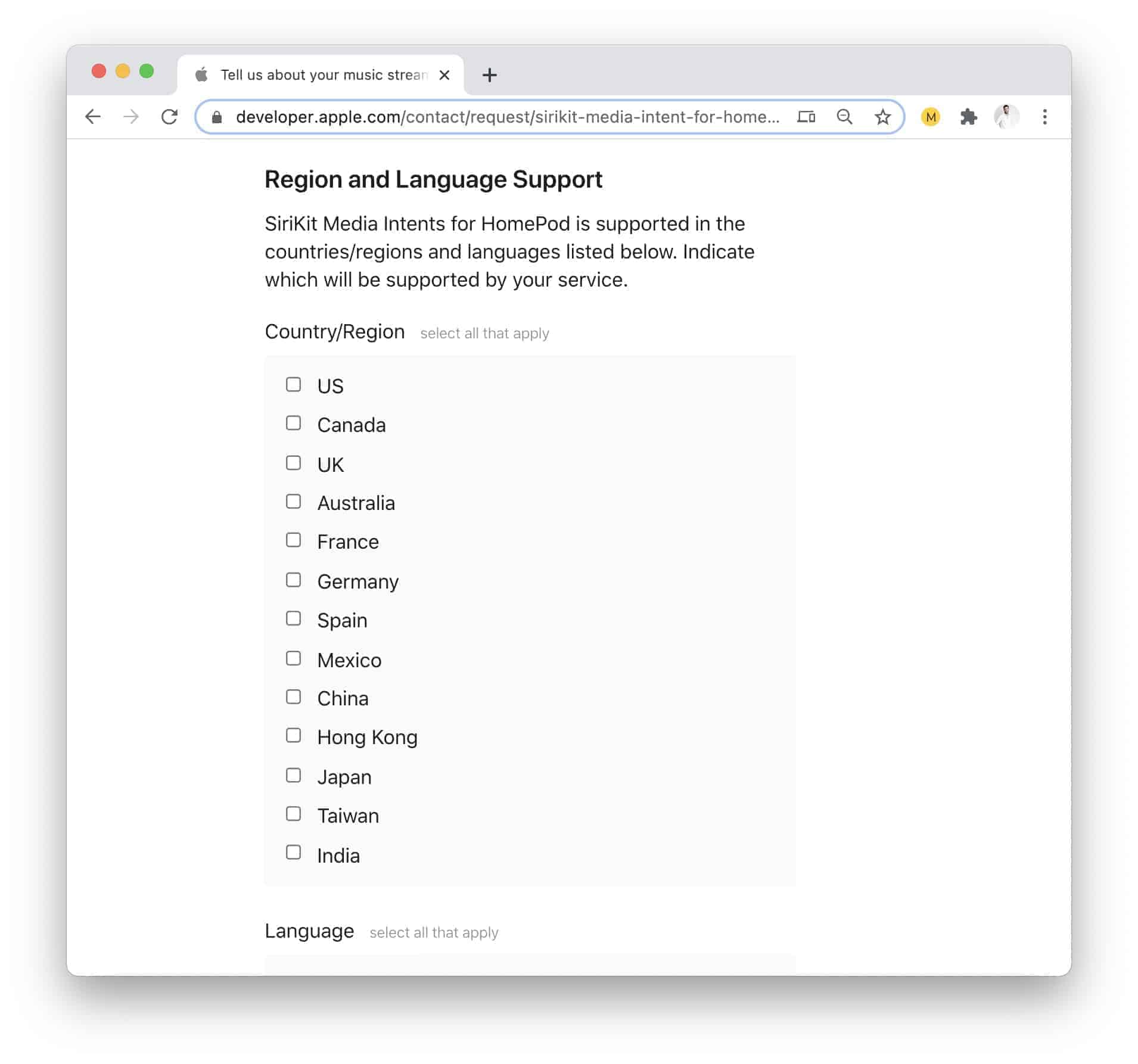
Task: Minimize the window with the yellow button
Action: click(x=123, y=71)
